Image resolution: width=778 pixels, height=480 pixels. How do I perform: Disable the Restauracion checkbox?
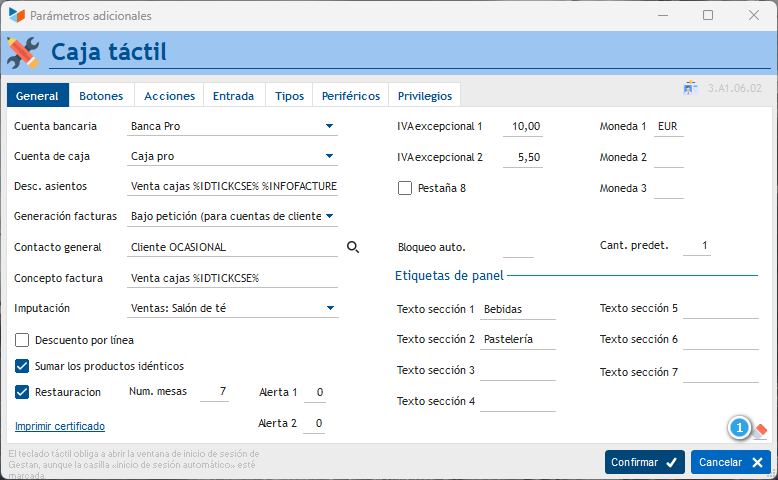coord(22,392)
